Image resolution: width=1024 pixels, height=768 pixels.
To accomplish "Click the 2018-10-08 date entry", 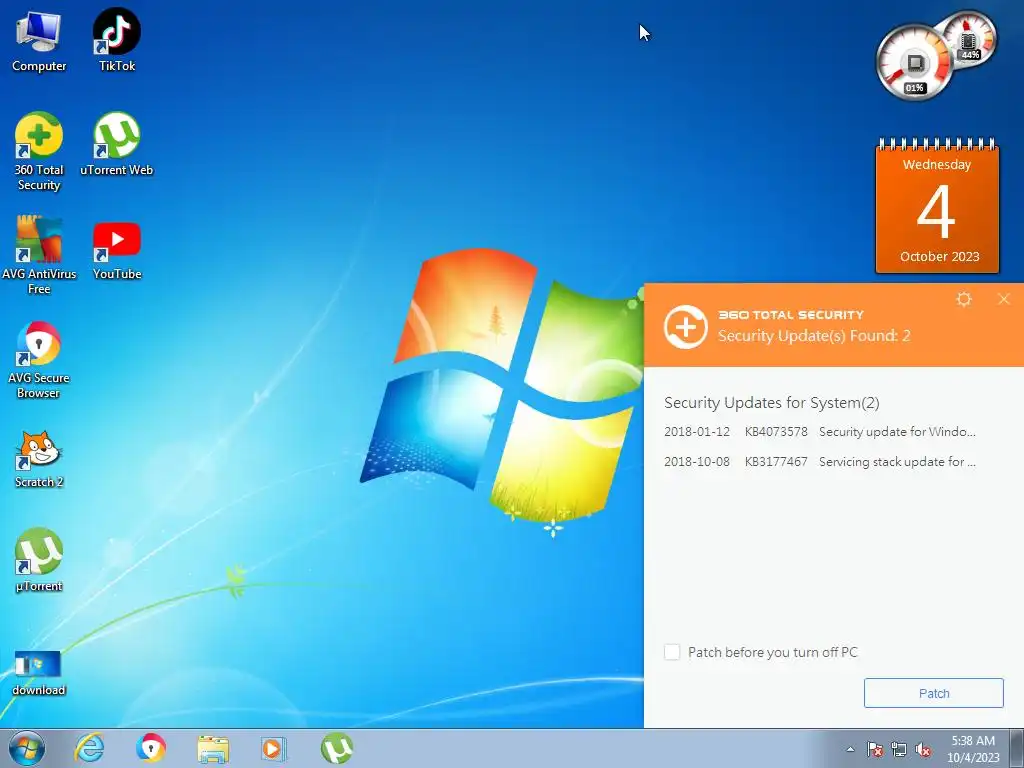I will (x=697, y=462).
